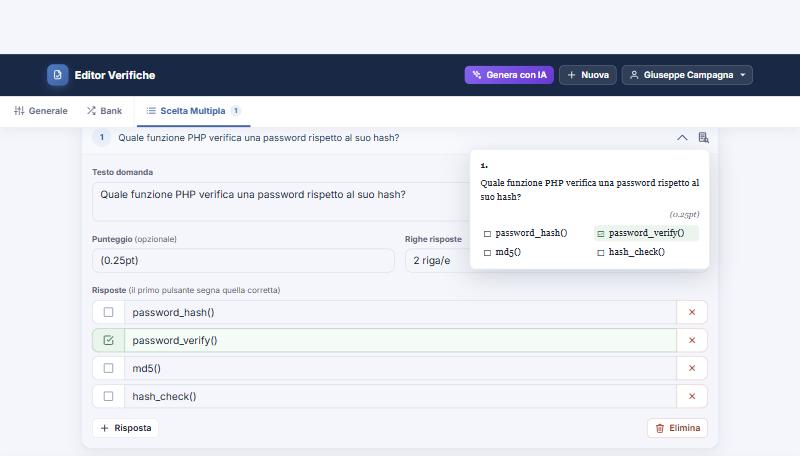Open the Giuseppe Campagna user dropdown

pyautogui.click(x=687, y=75)
